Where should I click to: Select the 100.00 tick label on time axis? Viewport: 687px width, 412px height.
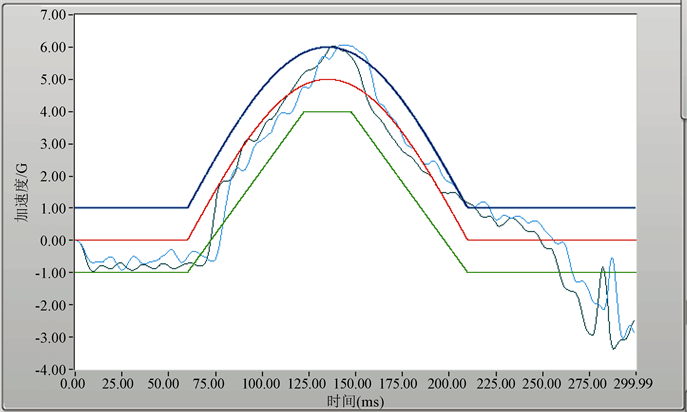261,383
